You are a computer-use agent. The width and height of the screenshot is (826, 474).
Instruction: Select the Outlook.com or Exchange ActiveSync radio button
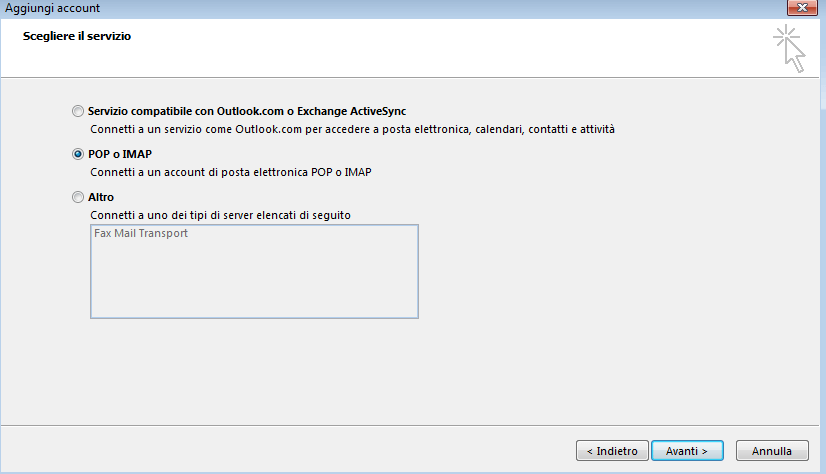coord(78,111)
